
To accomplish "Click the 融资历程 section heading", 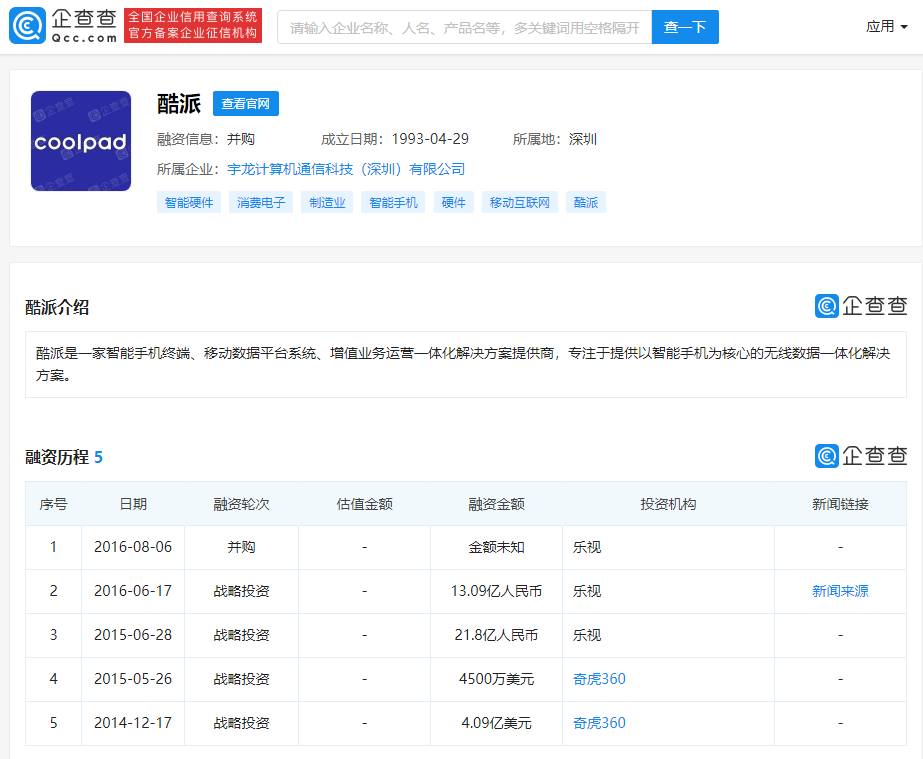I will tap(57, 457).
